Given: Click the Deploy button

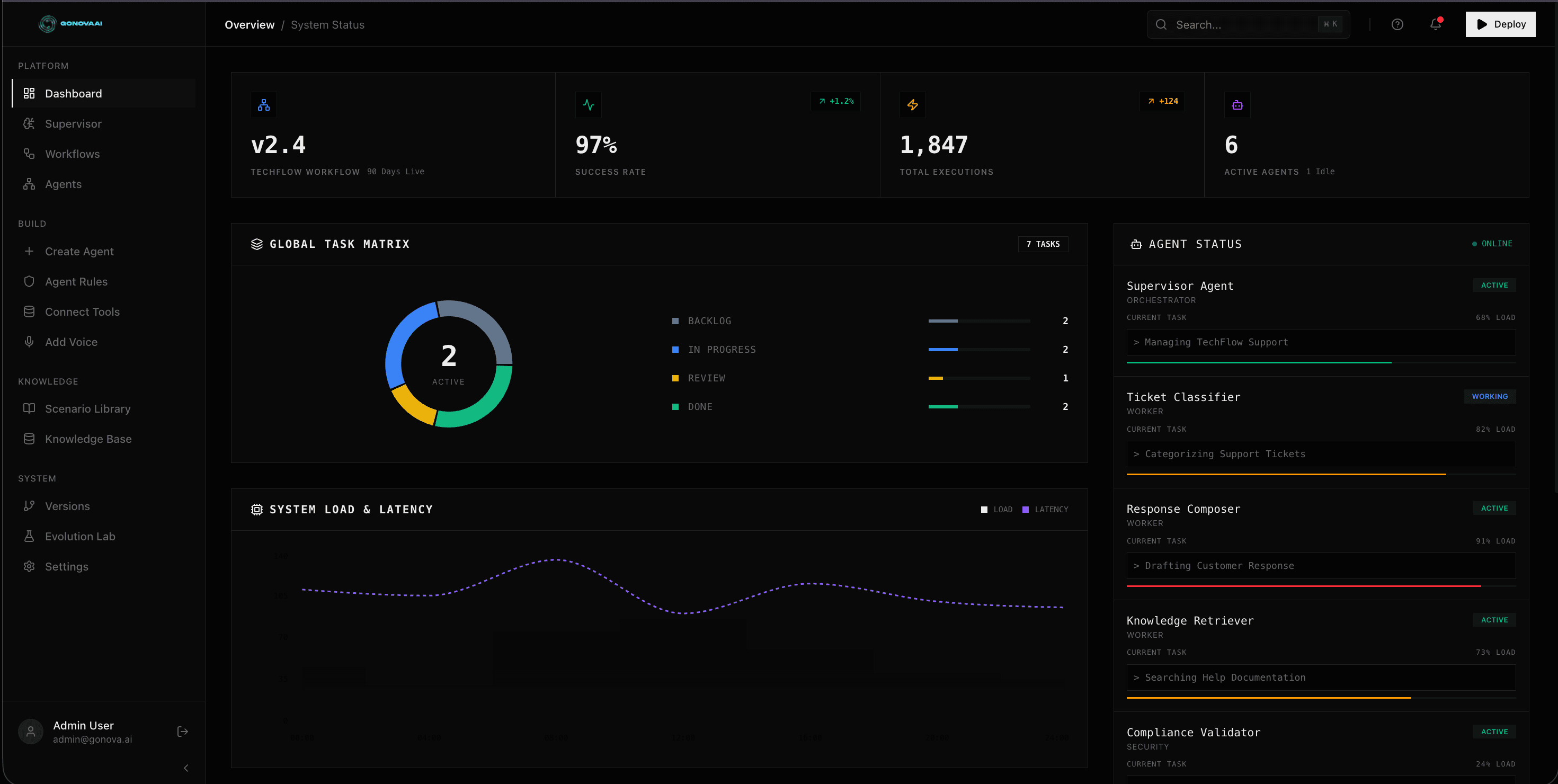Looking at the screenshot, I should [1500, 24].
